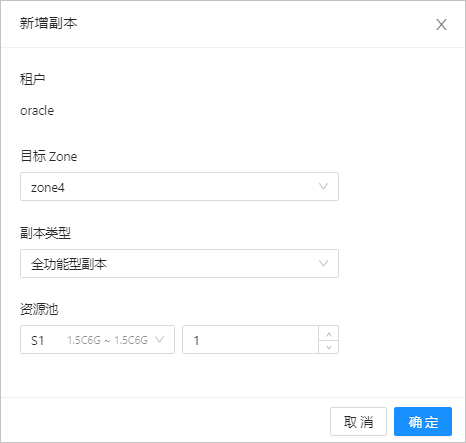The image size is (466, 443).
Task: Close the 新增副本 dialog with the X icon
Action: click(x=441, y=24)
